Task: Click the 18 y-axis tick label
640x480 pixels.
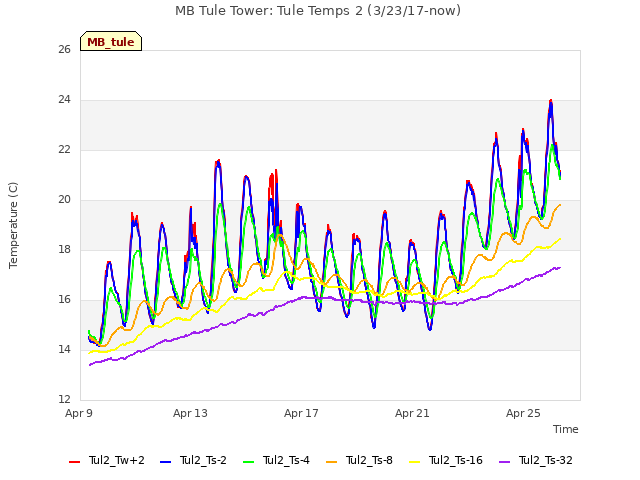Action: [x=64, y=249]
